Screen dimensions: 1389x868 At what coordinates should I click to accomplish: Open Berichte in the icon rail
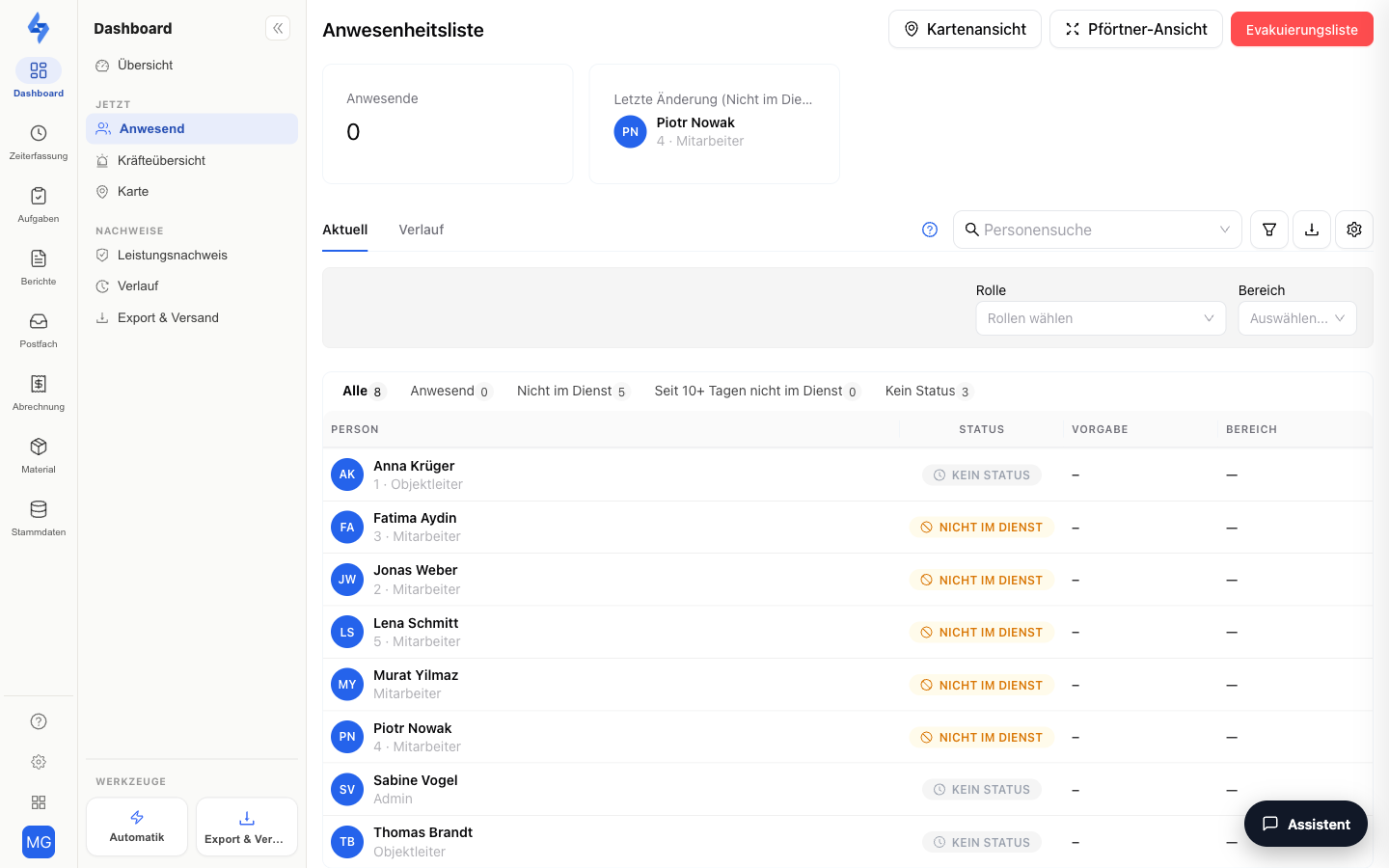point(39,266)
